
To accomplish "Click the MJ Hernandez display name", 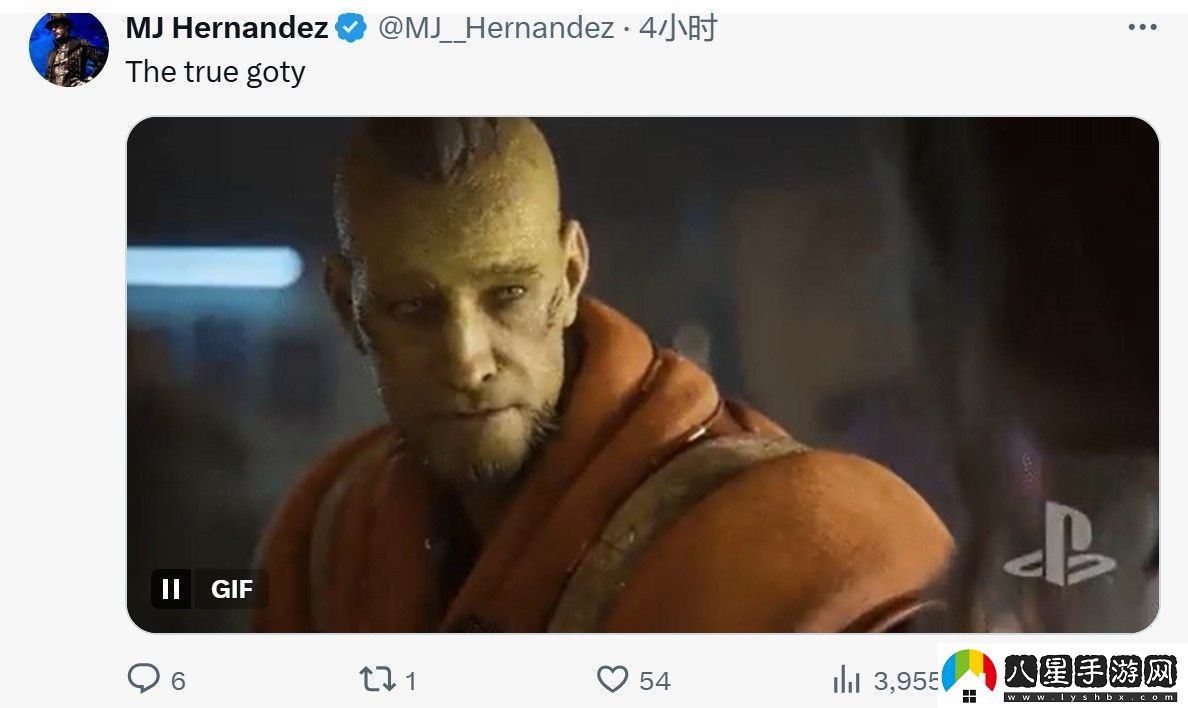I will point(227,29).
